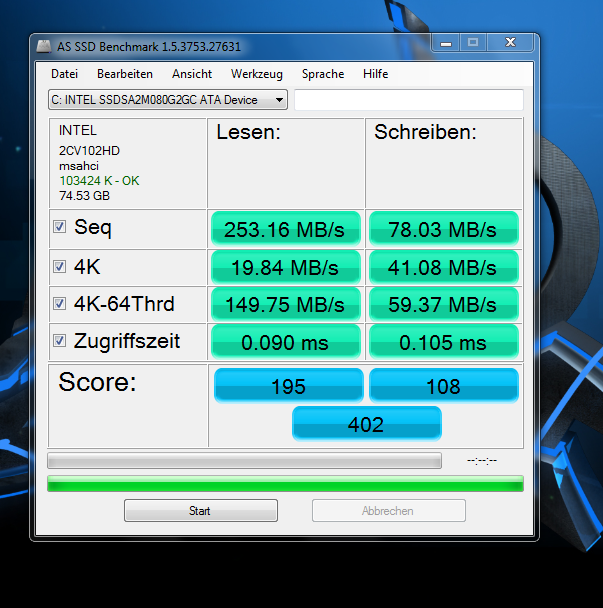This screenshot has width=603, height=608.
Task: Click the Start button
Action: point(201,511)
